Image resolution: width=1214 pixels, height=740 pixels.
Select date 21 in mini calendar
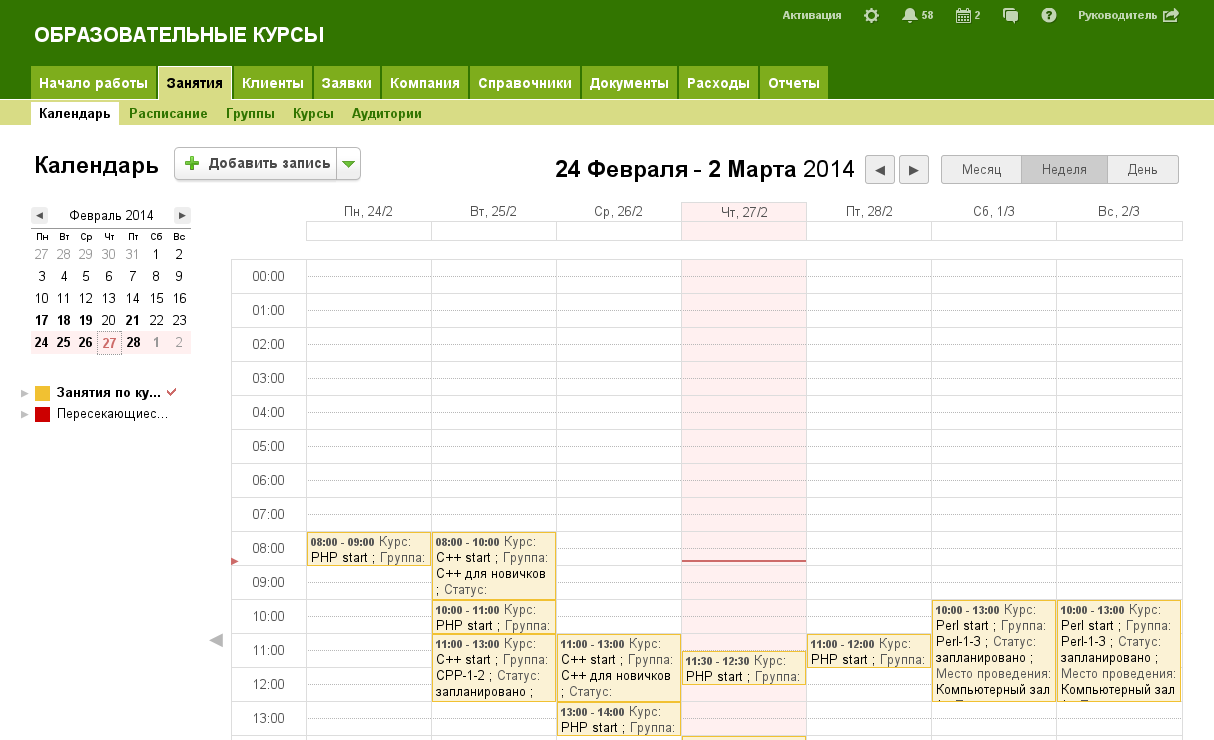click(133, 320)
